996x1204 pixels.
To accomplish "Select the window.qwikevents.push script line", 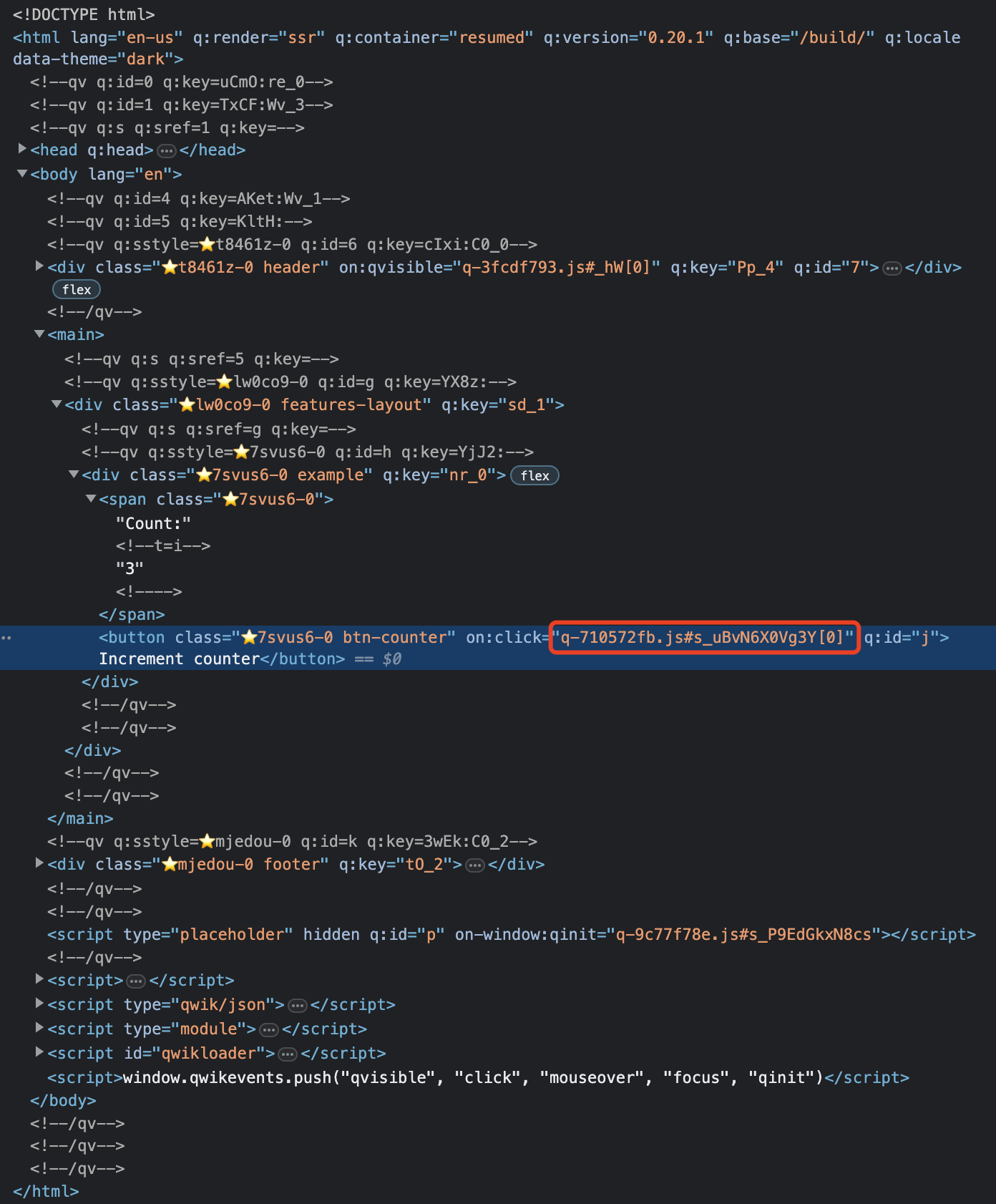I will [x=472, y=1078].
